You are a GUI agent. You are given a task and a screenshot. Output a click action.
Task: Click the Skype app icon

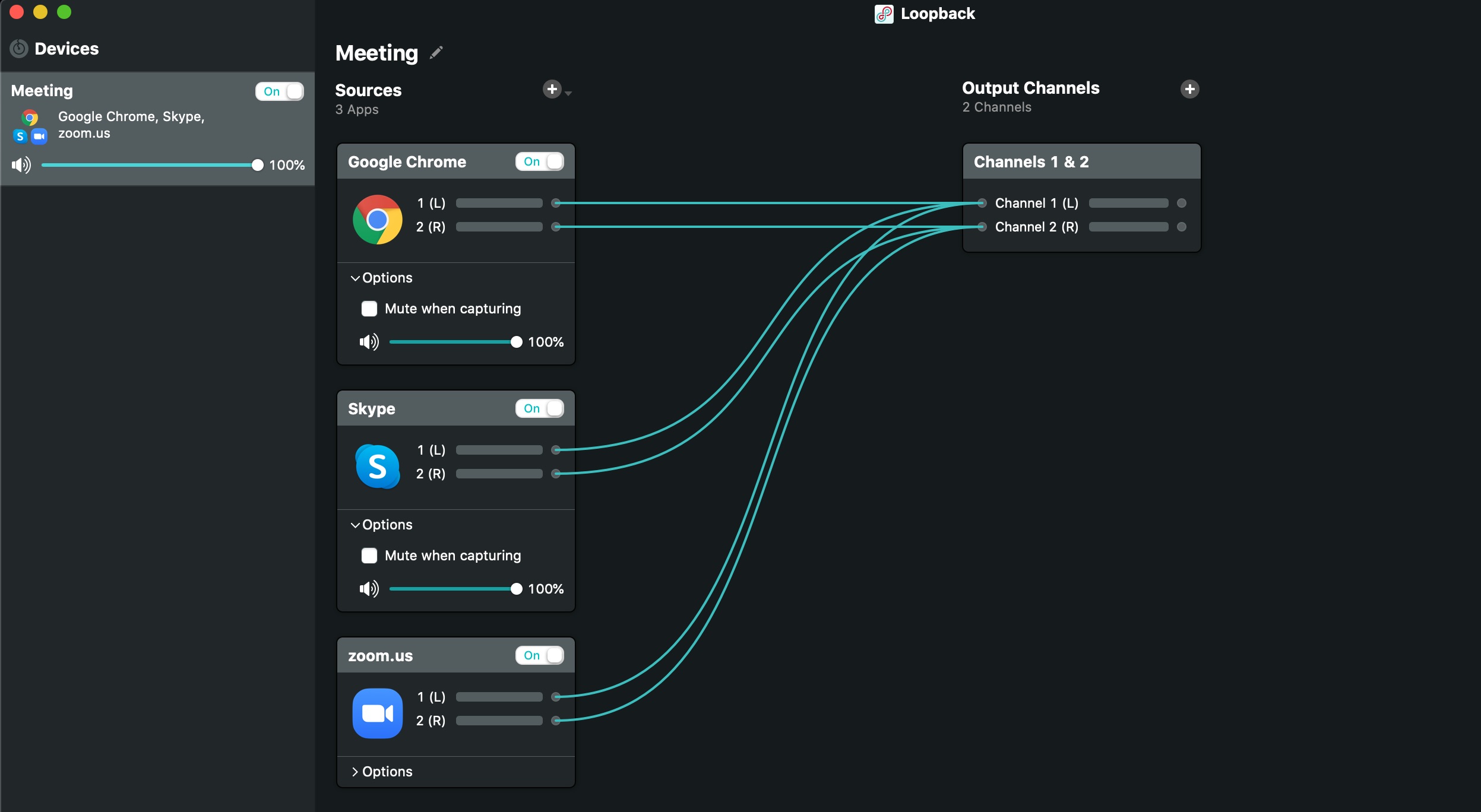378,467
